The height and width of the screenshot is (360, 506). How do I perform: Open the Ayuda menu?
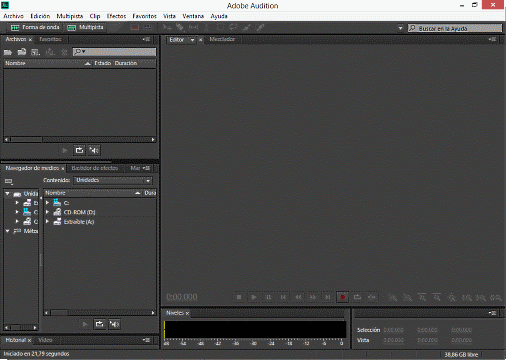tap(219, 16)
